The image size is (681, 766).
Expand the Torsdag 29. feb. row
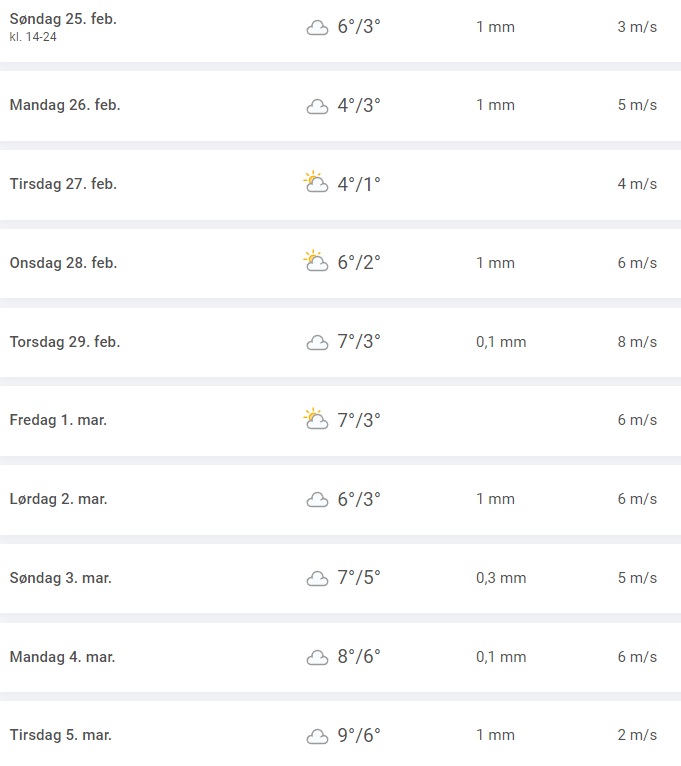click(x=65, y=342)
